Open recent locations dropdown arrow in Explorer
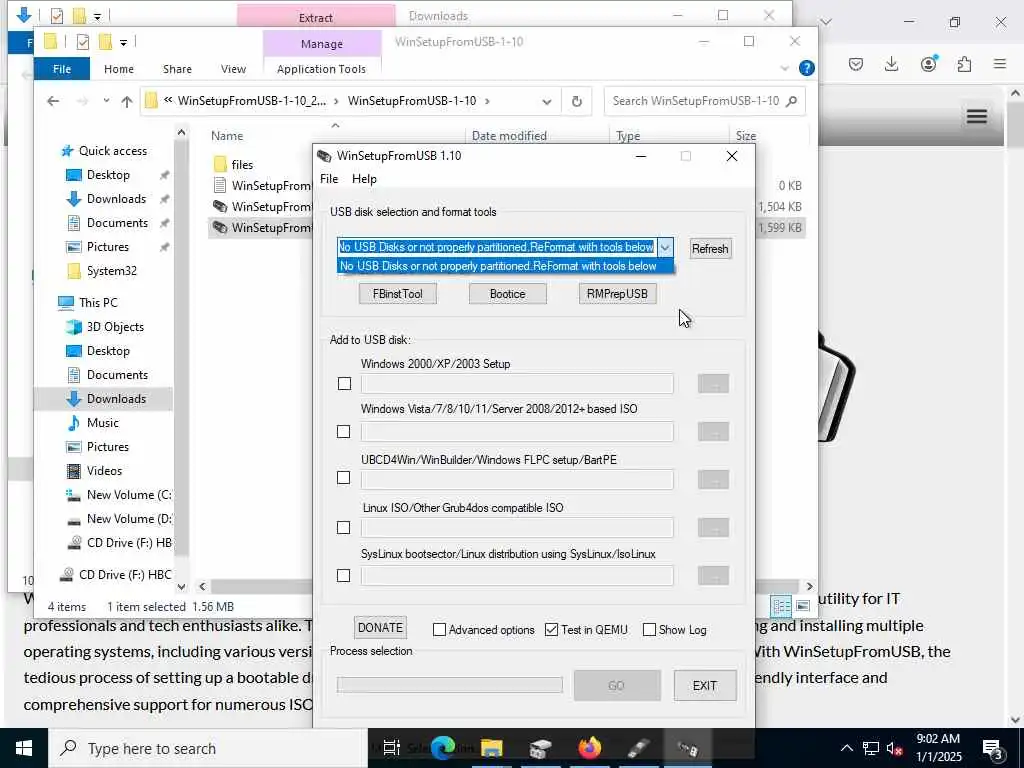Viewport: 1024px width, 768px height. click(x=106, y=101)
